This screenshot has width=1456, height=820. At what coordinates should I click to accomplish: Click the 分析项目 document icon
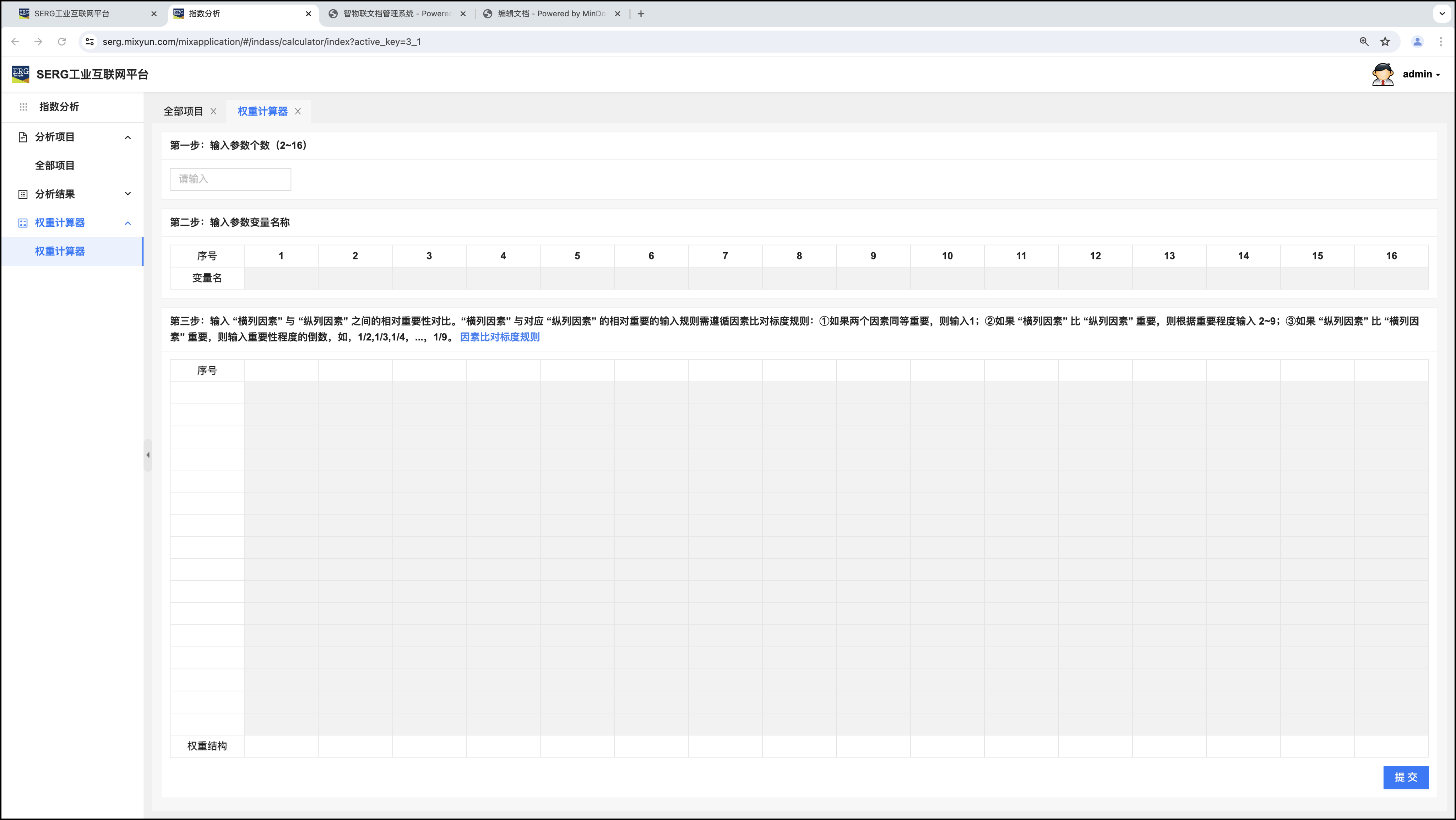23,137
